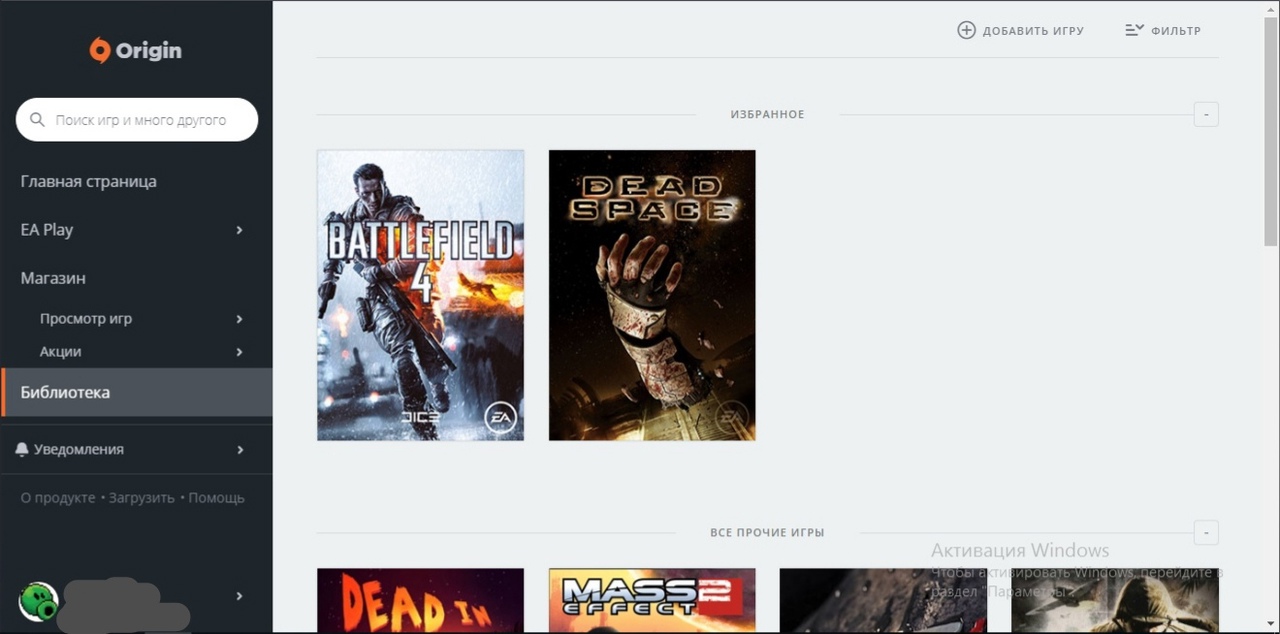Select Библиотека in the sidebar

pyautogui.click(x=136, y=392)
